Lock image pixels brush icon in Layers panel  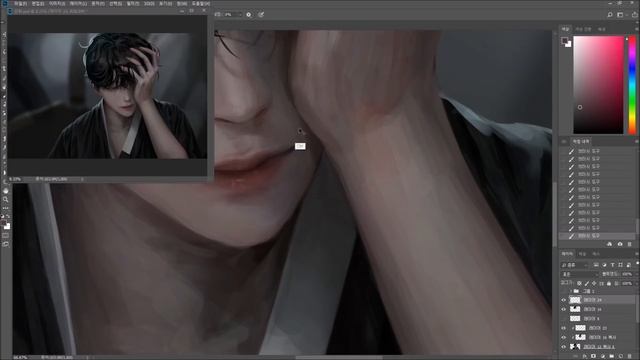[x=587, y=283]
